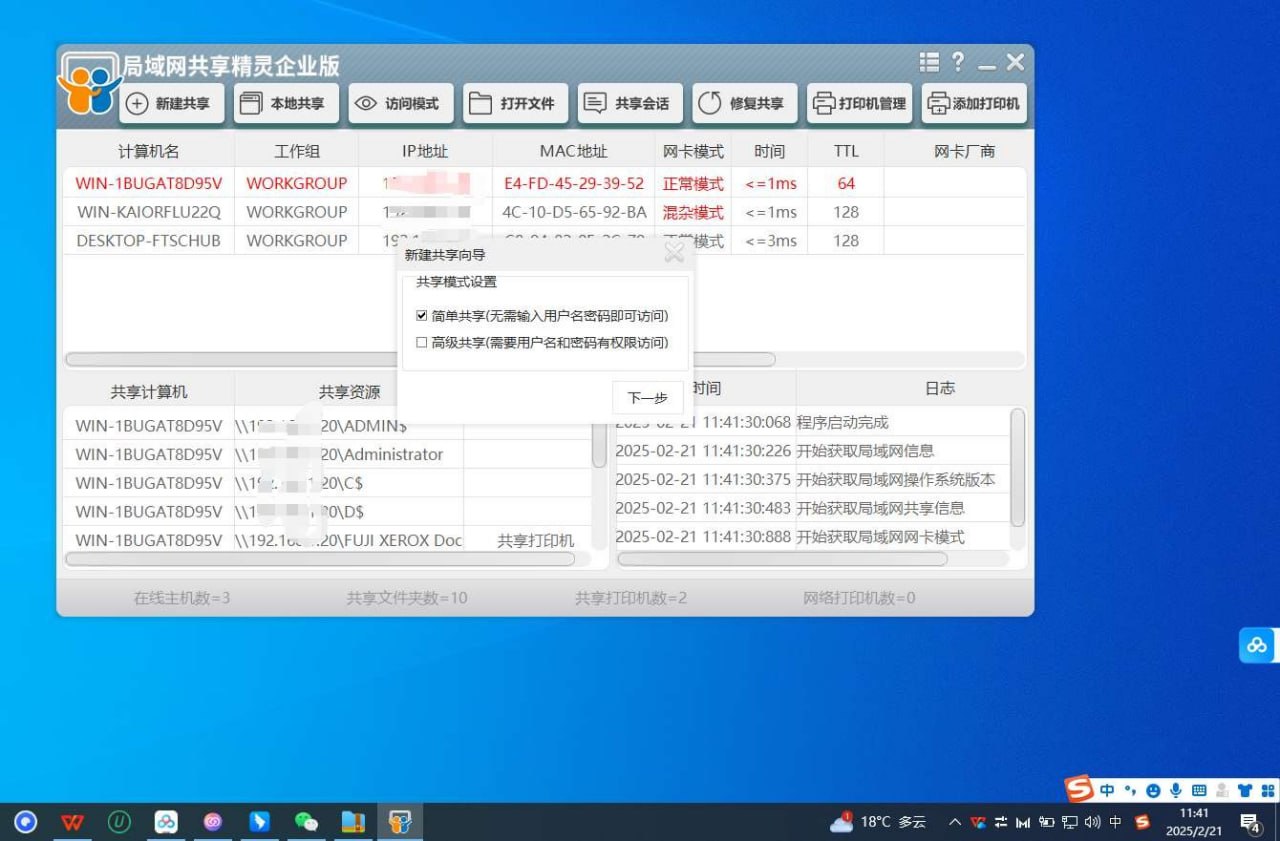Toggle Chinese/English input in system tray

1107,789
